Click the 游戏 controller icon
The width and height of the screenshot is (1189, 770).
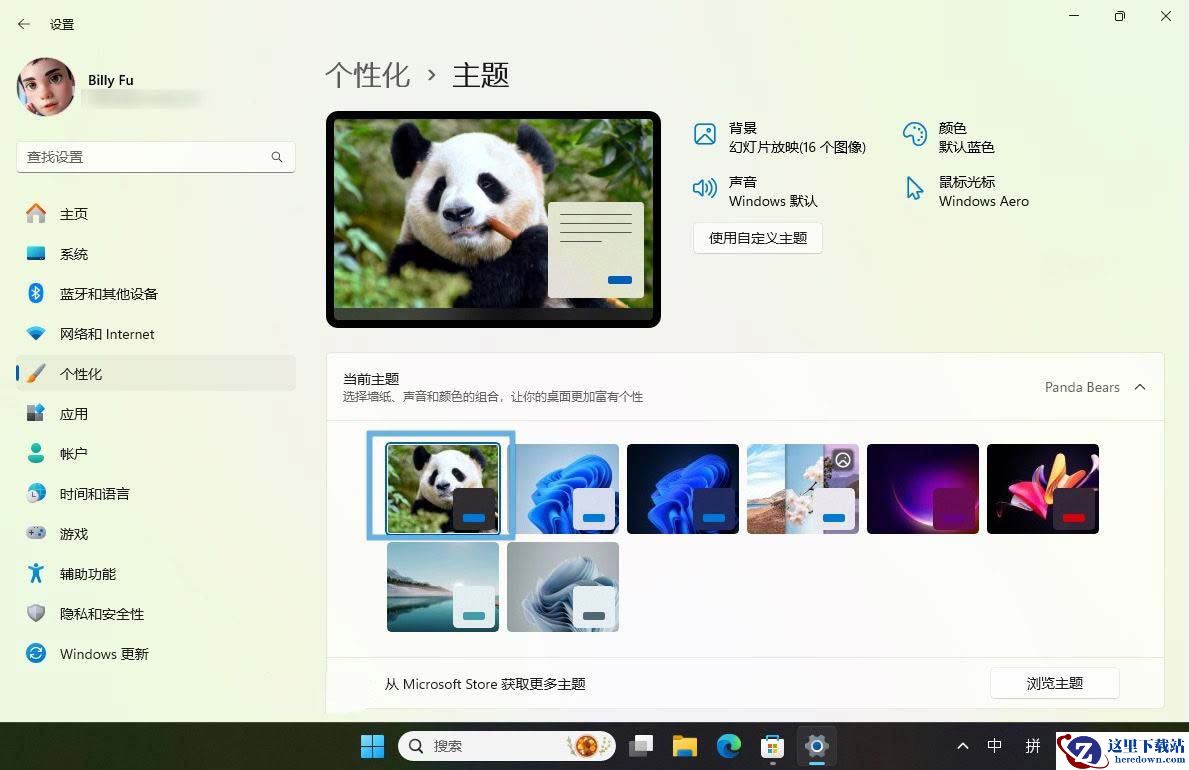point(36,533)
